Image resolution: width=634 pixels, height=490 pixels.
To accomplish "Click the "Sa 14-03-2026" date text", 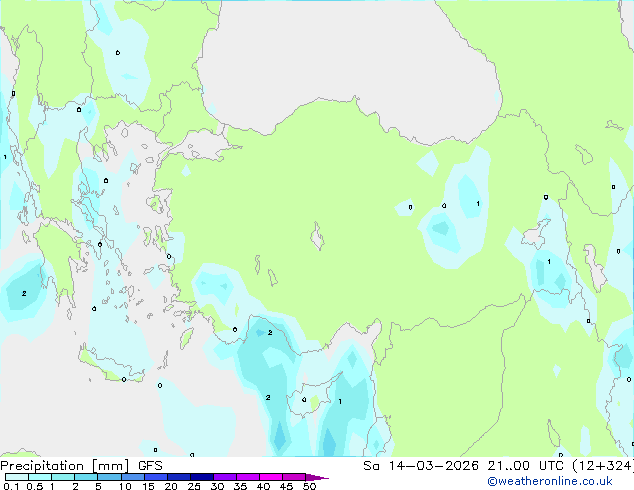I will point(421,466).
